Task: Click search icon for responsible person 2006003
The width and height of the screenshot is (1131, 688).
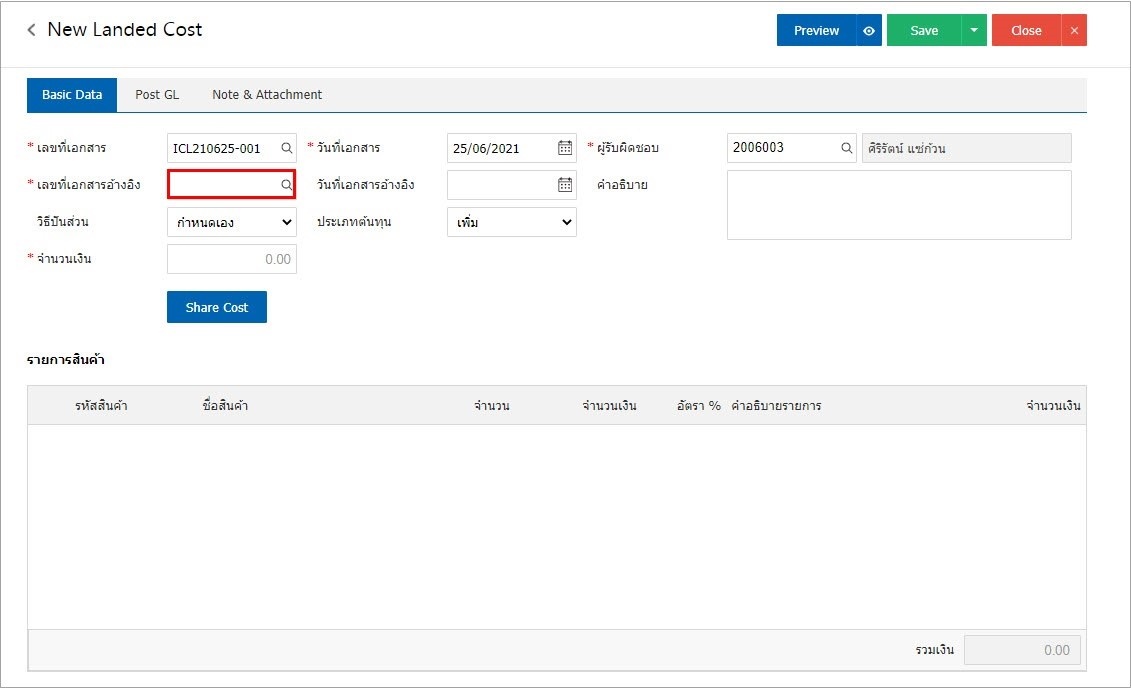Action: click(846, 148)
